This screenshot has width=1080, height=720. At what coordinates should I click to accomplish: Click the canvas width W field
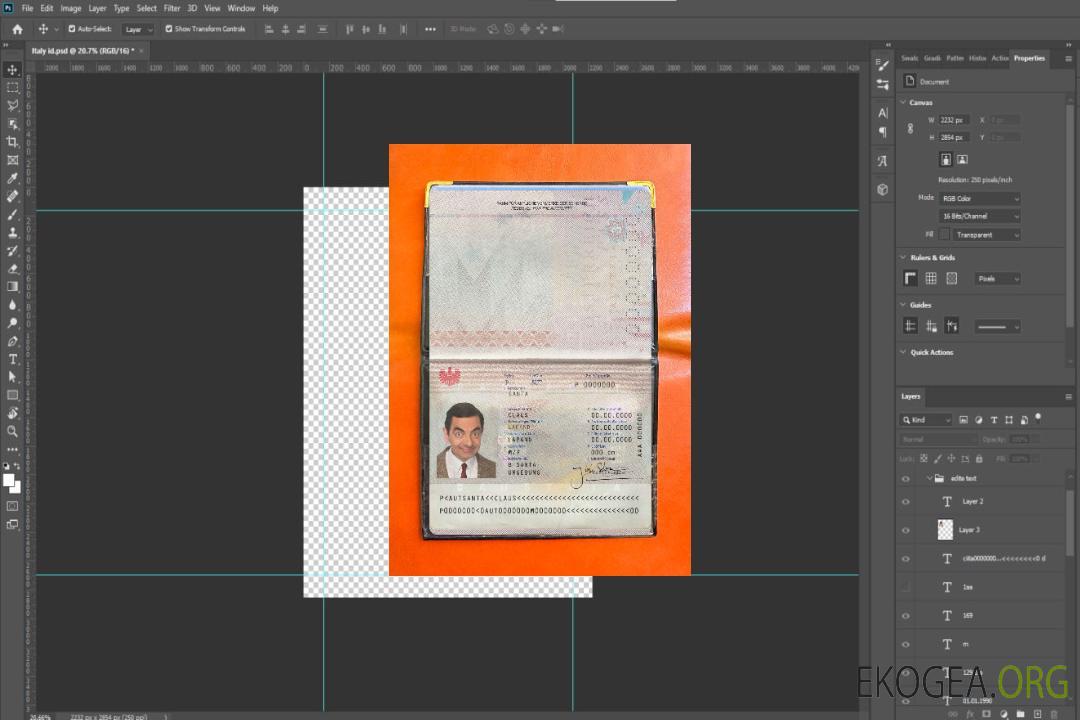pyautogui.click(x=954, y=120)
